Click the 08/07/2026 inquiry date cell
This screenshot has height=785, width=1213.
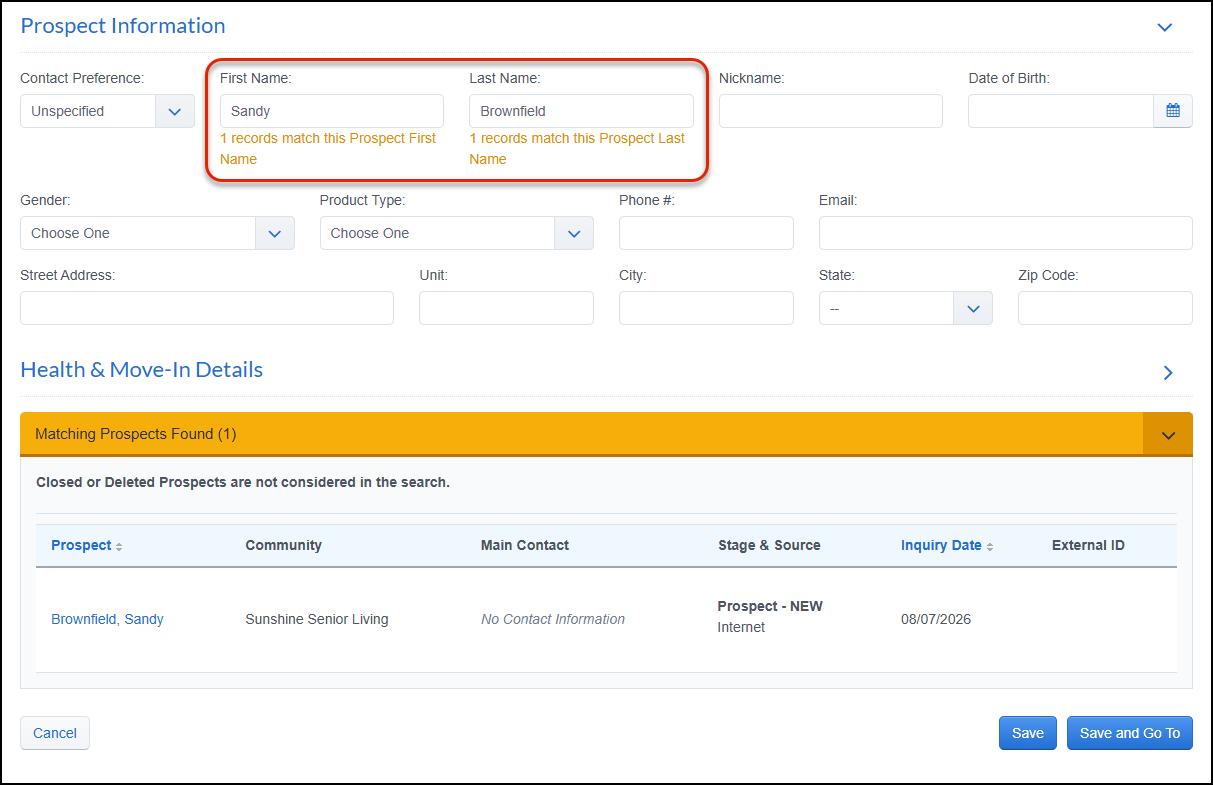click(x=936, y=620)
